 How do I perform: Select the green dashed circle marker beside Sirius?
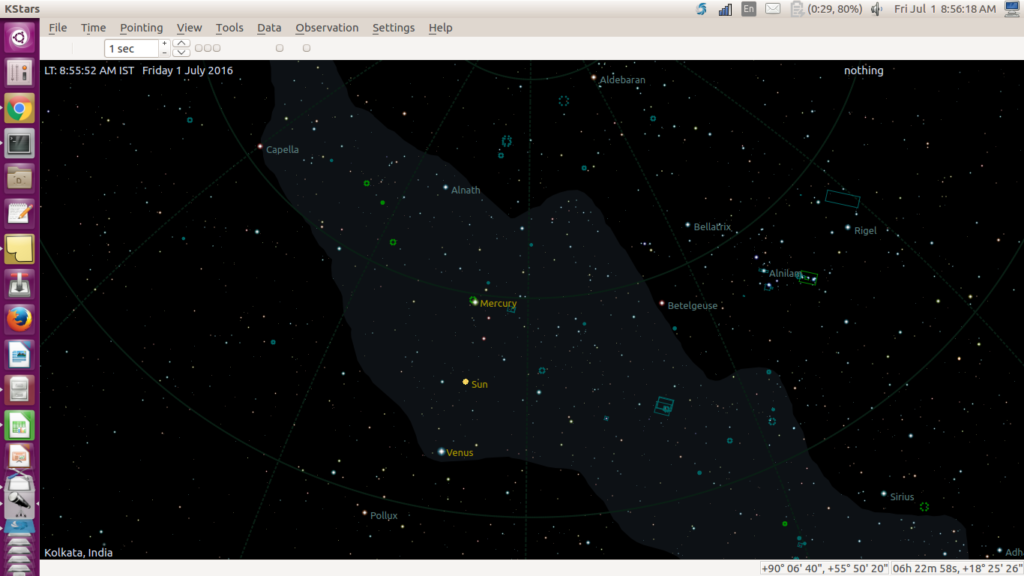coord(924,507)
